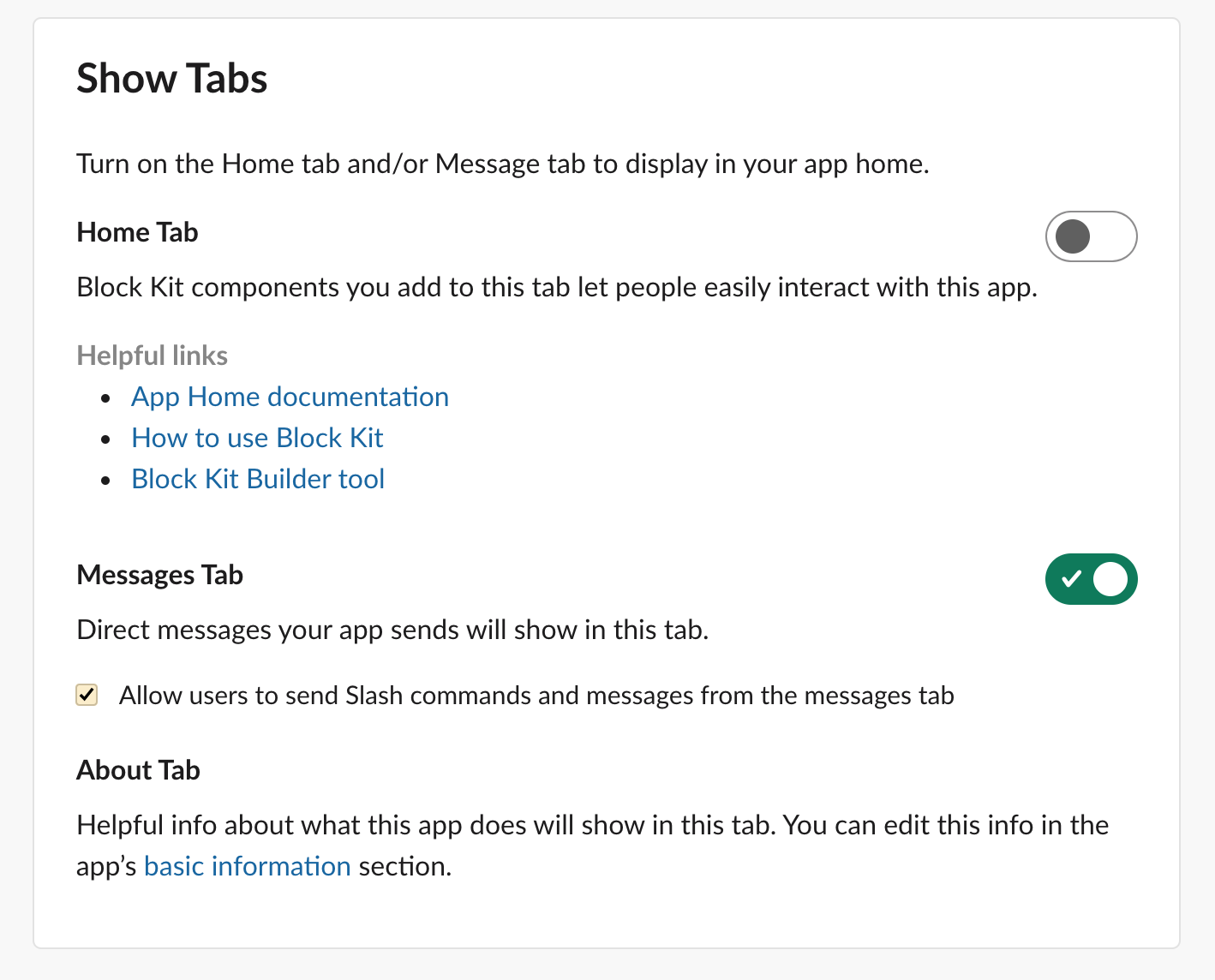Click the white checkmark icon inside Messages toggle

(1071, 579)
